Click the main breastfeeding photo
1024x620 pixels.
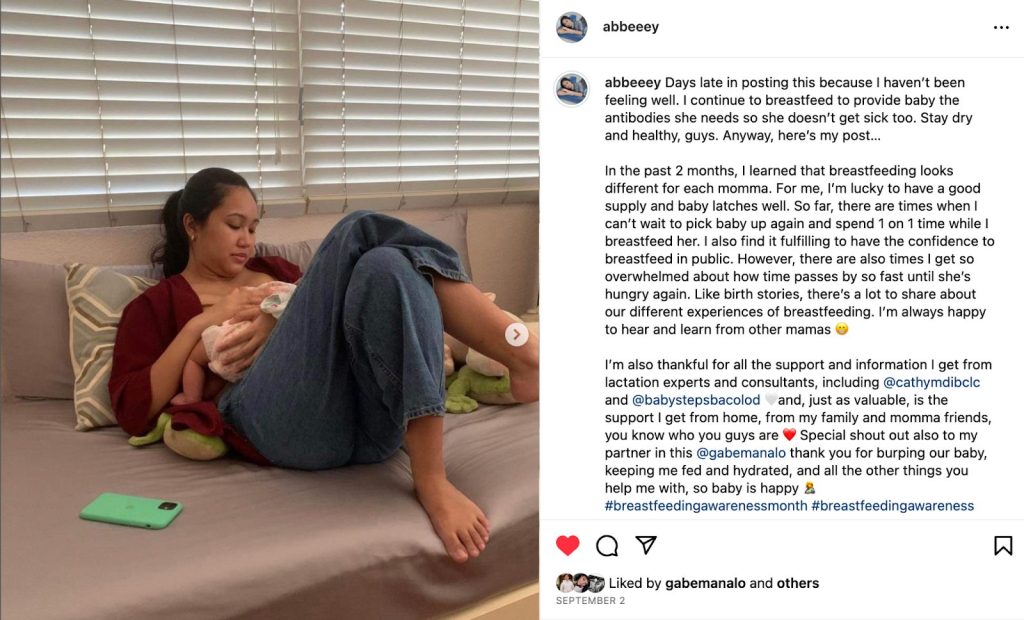(x=270, y=310)
